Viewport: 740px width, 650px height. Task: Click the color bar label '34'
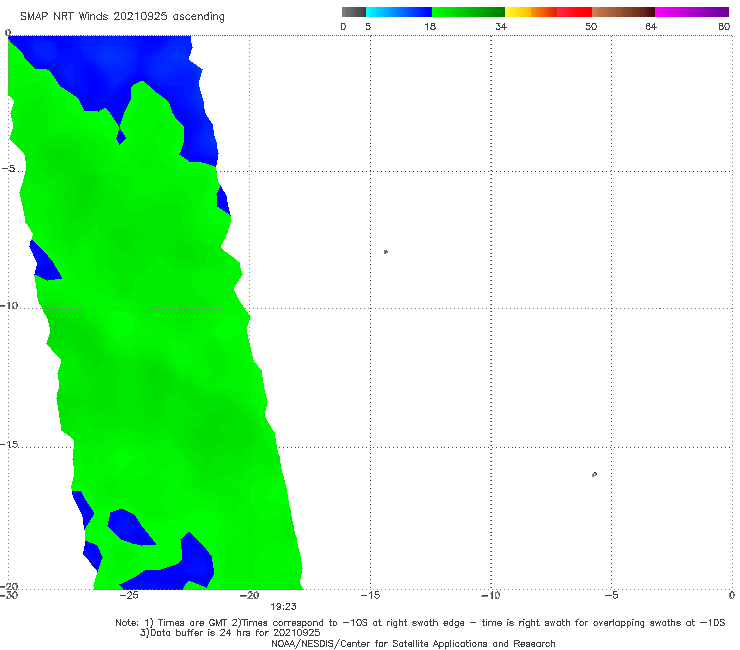click(501, 26)
